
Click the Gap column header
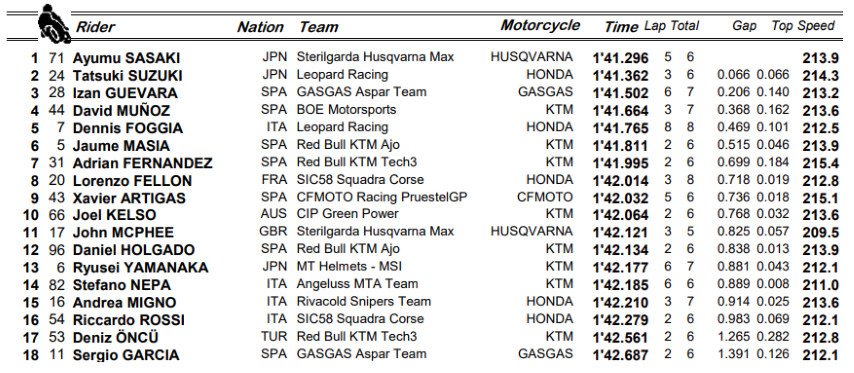744,26
